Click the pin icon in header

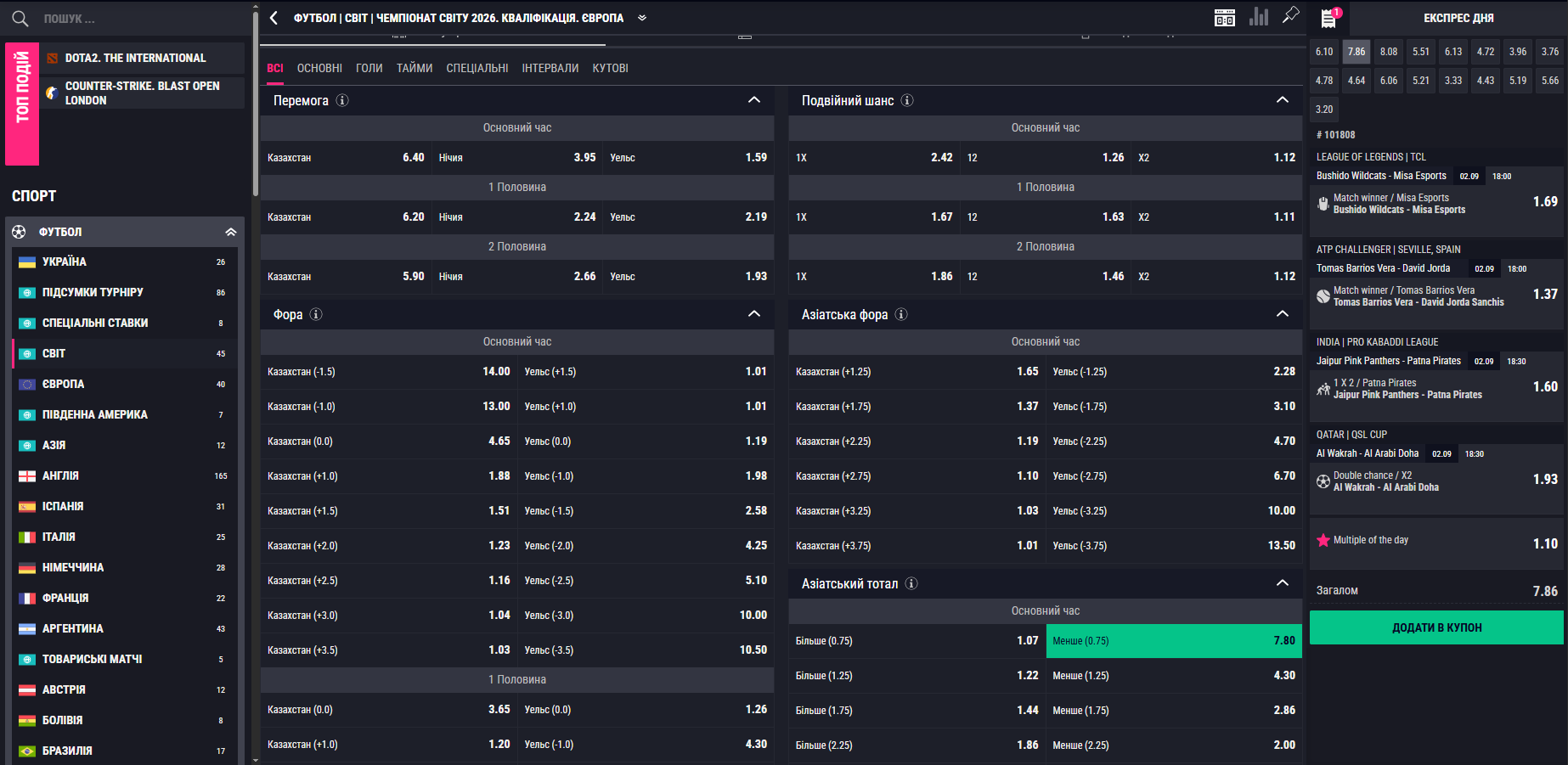click(1290, 15)
